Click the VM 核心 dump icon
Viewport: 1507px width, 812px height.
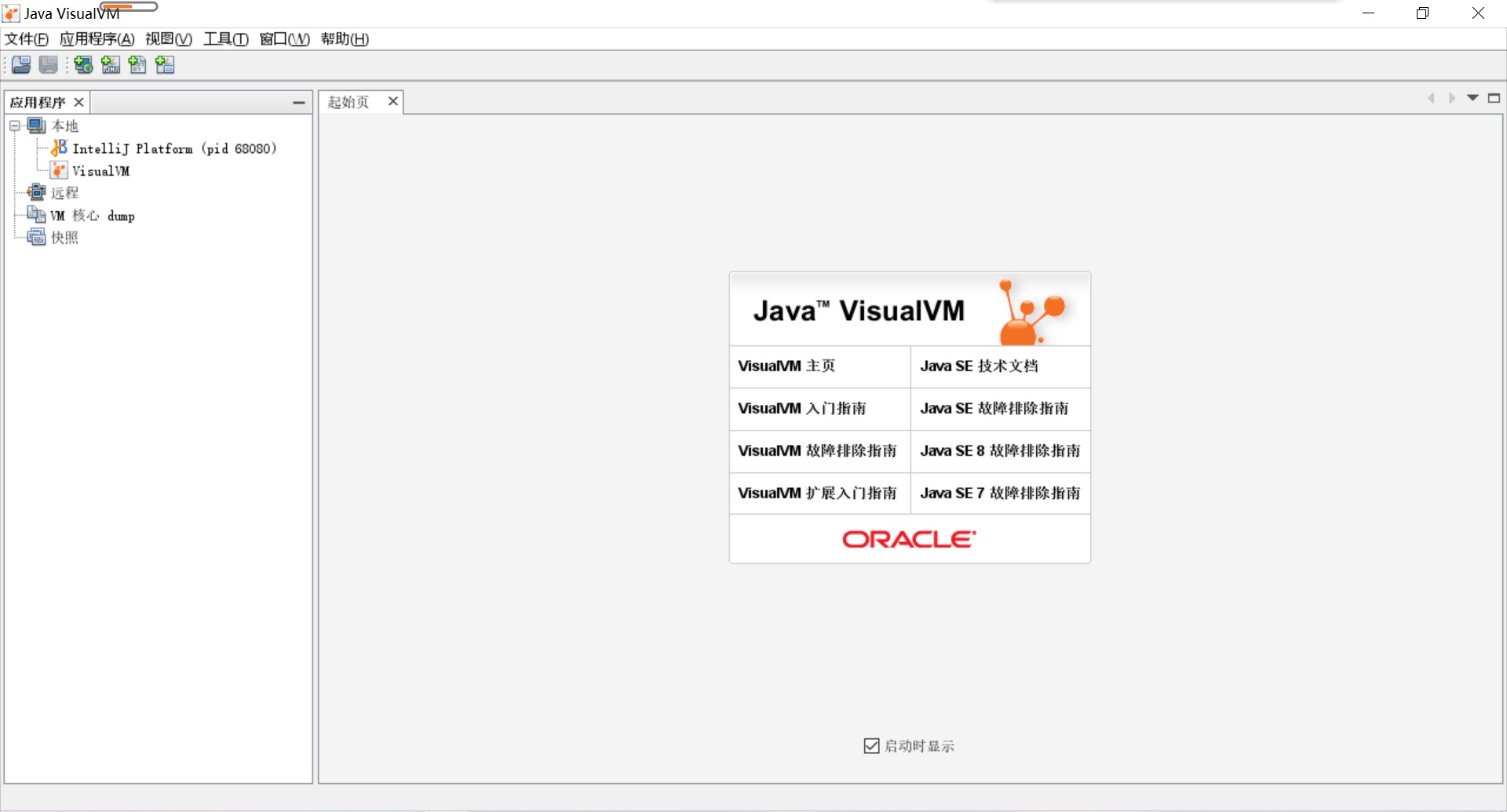37,215
